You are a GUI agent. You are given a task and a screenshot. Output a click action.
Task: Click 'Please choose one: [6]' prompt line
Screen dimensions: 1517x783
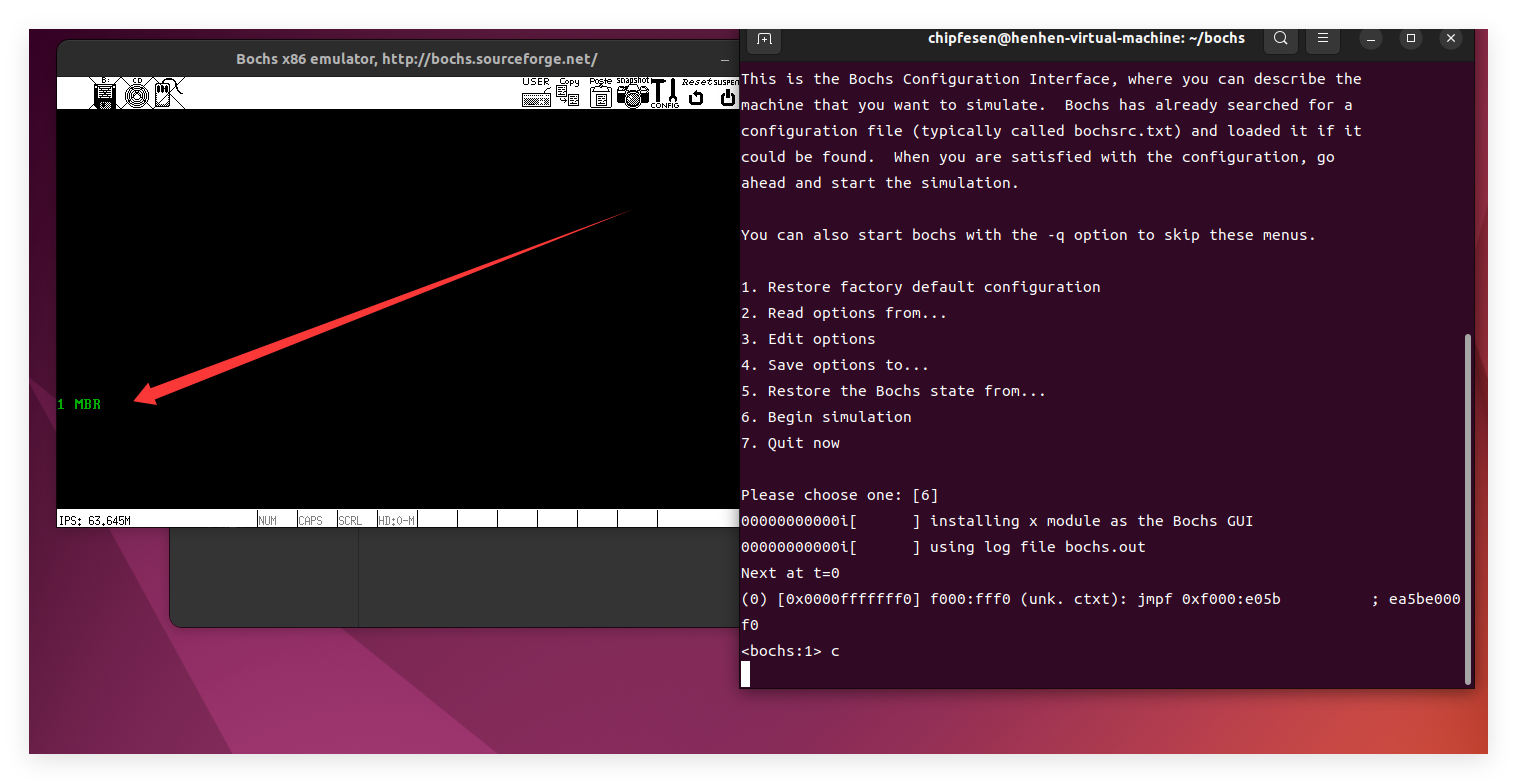[x=840, y=495]
